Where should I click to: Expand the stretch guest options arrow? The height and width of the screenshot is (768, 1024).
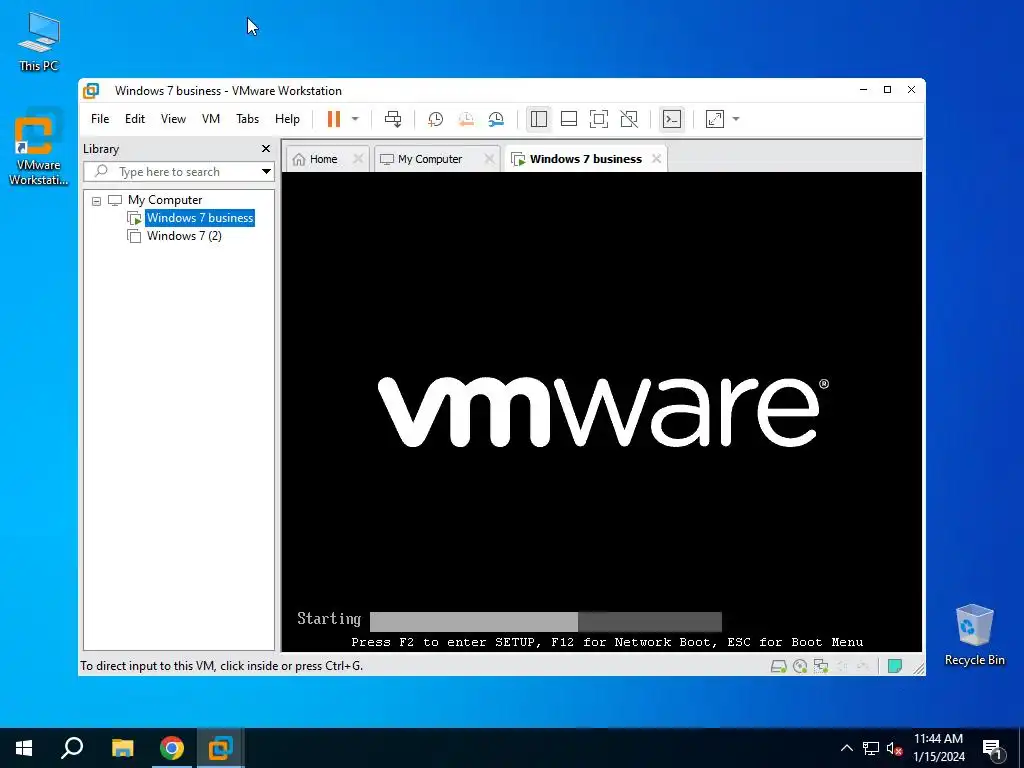pyautogui.click(x=736, y=119)
